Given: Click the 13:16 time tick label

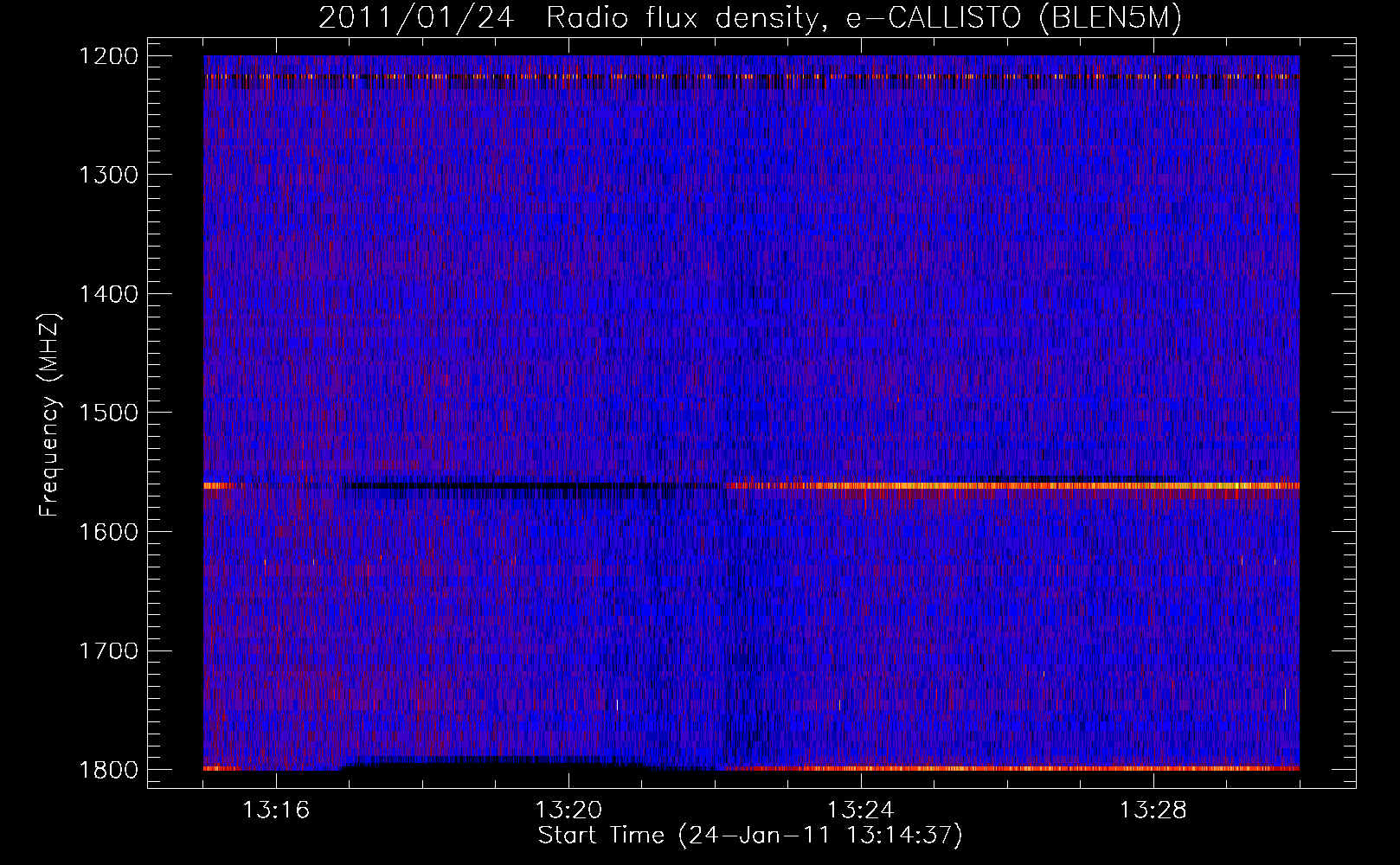Looking at the screenshot, I should (276, 811).
